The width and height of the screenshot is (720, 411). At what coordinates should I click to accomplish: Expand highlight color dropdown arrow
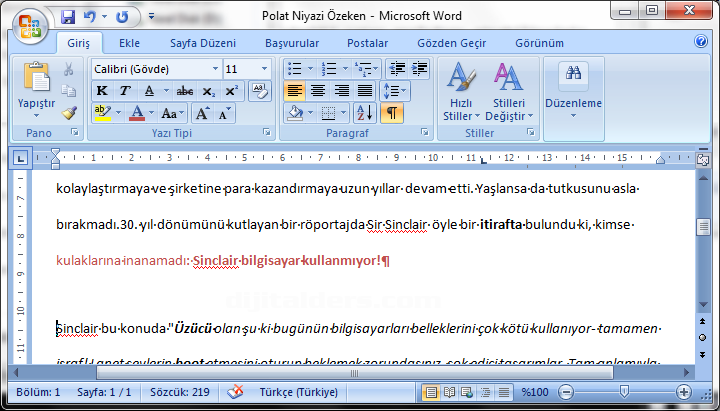click(x=119, y=113)
